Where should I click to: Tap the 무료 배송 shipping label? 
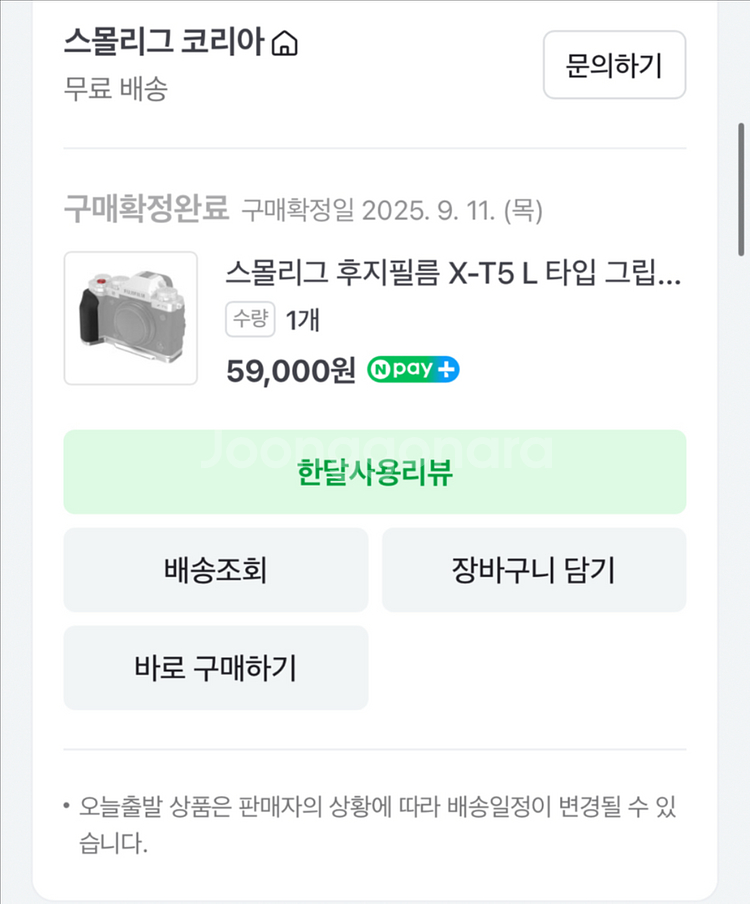click(115, 88)
